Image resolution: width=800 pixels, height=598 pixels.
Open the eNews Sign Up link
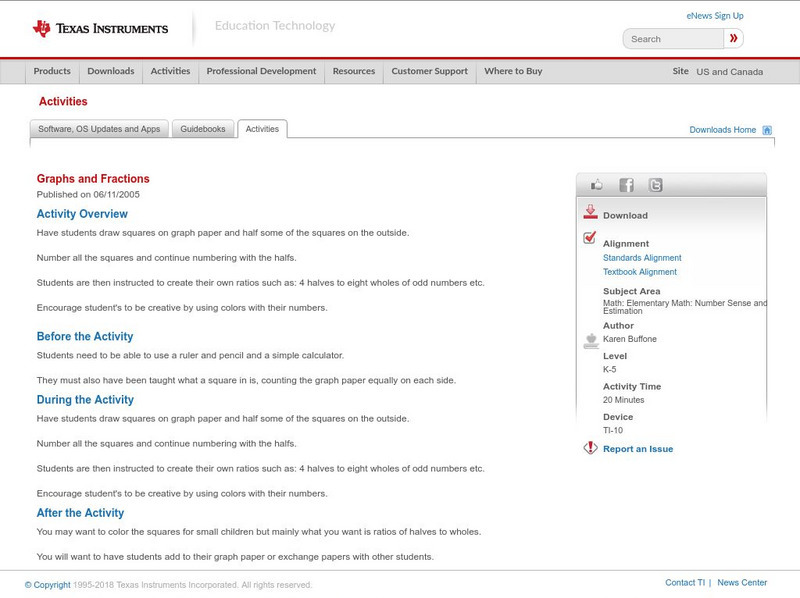[715, 16]
